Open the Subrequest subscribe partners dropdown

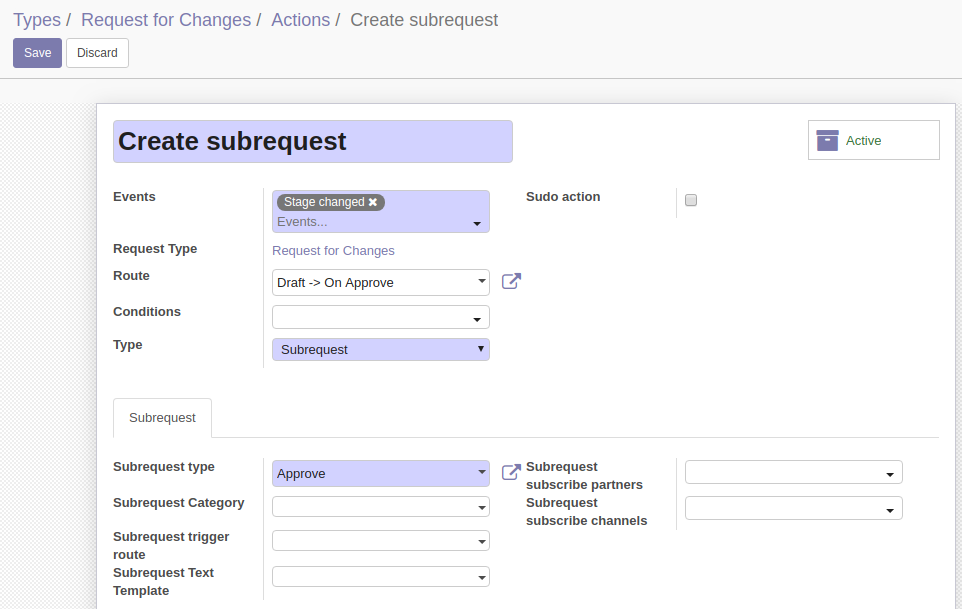(793, 472)
